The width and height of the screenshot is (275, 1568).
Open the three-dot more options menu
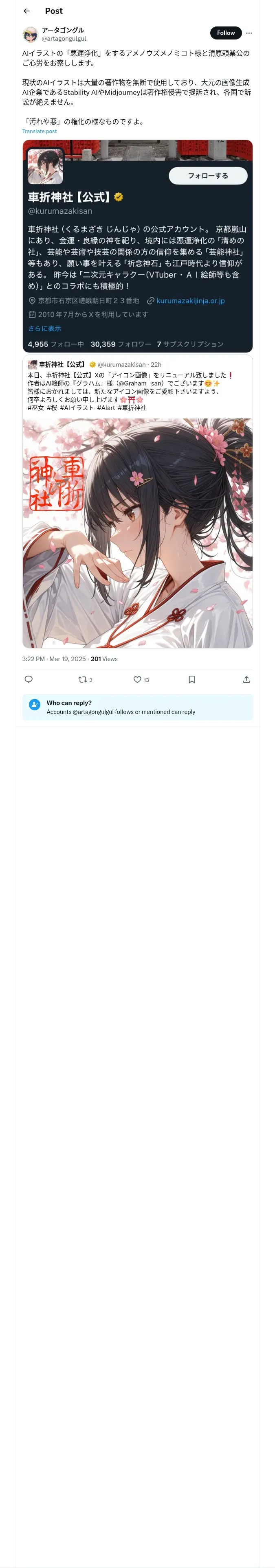[249, 33]
